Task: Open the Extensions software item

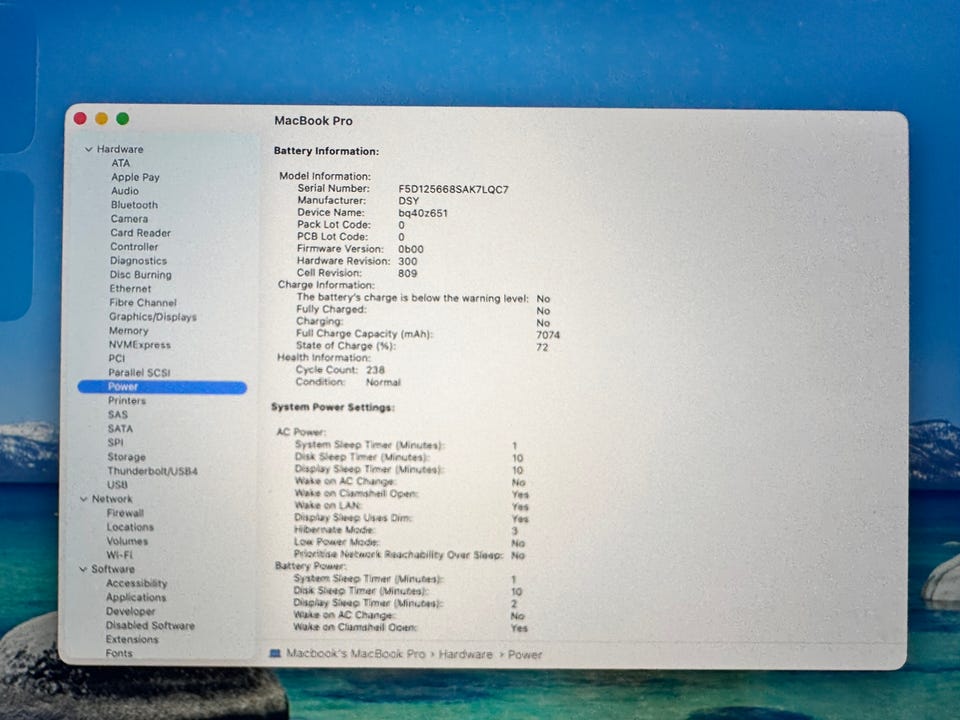Action: click(x=132, y=640)
